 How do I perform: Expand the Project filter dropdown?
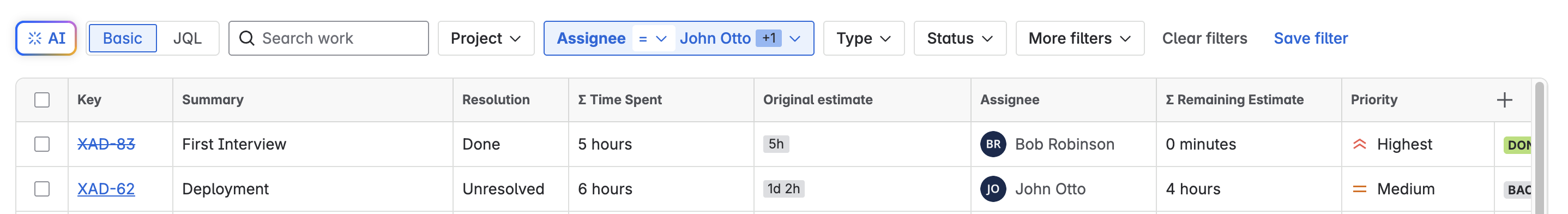(x=486, y=38)
